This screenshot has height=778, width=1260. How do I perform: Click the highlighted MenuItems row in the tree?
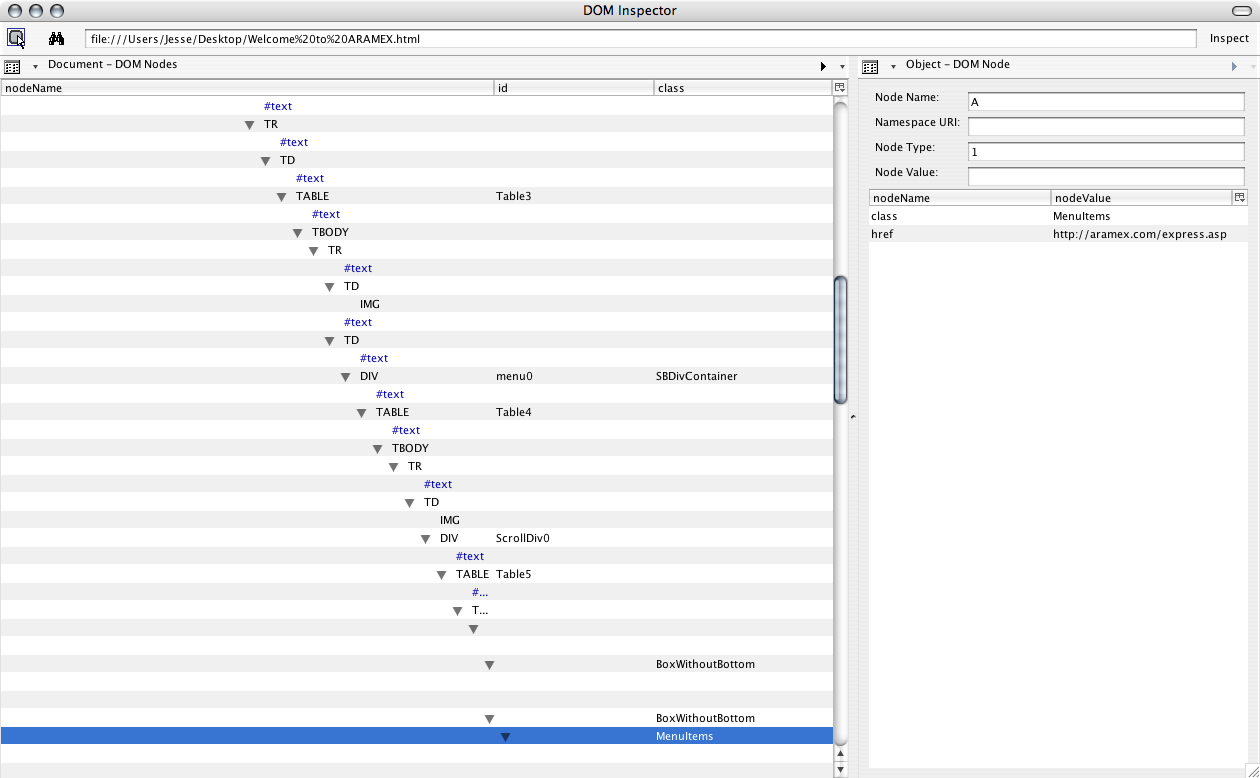[416, 736]
